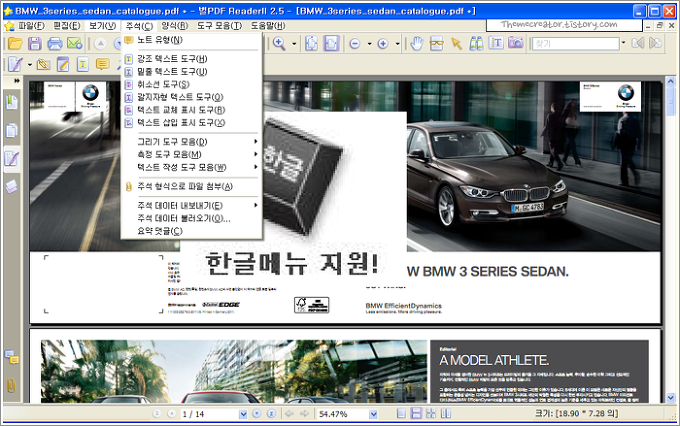
Task: Print the document using the printer icon
Action: [55, 43]
